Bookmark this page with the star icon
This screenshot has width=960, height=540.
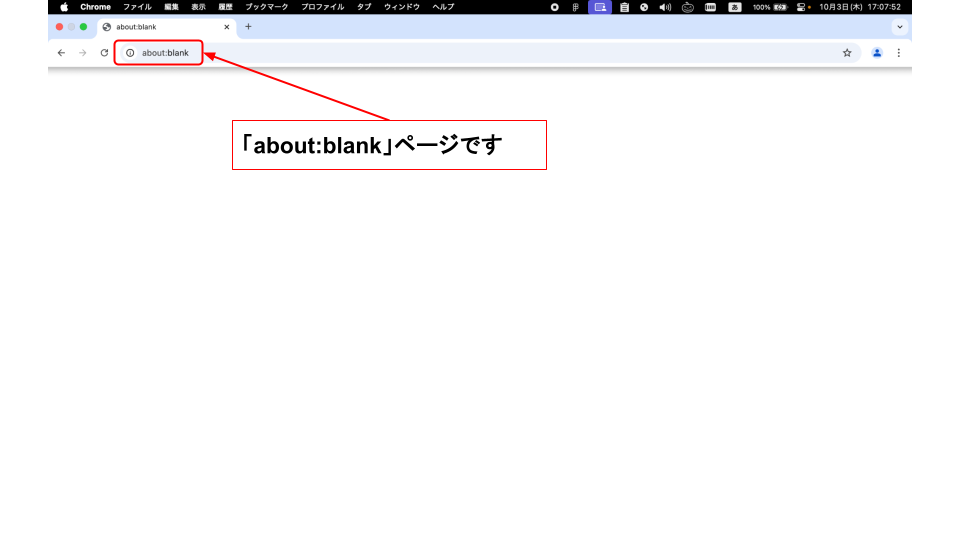[847, 53]
